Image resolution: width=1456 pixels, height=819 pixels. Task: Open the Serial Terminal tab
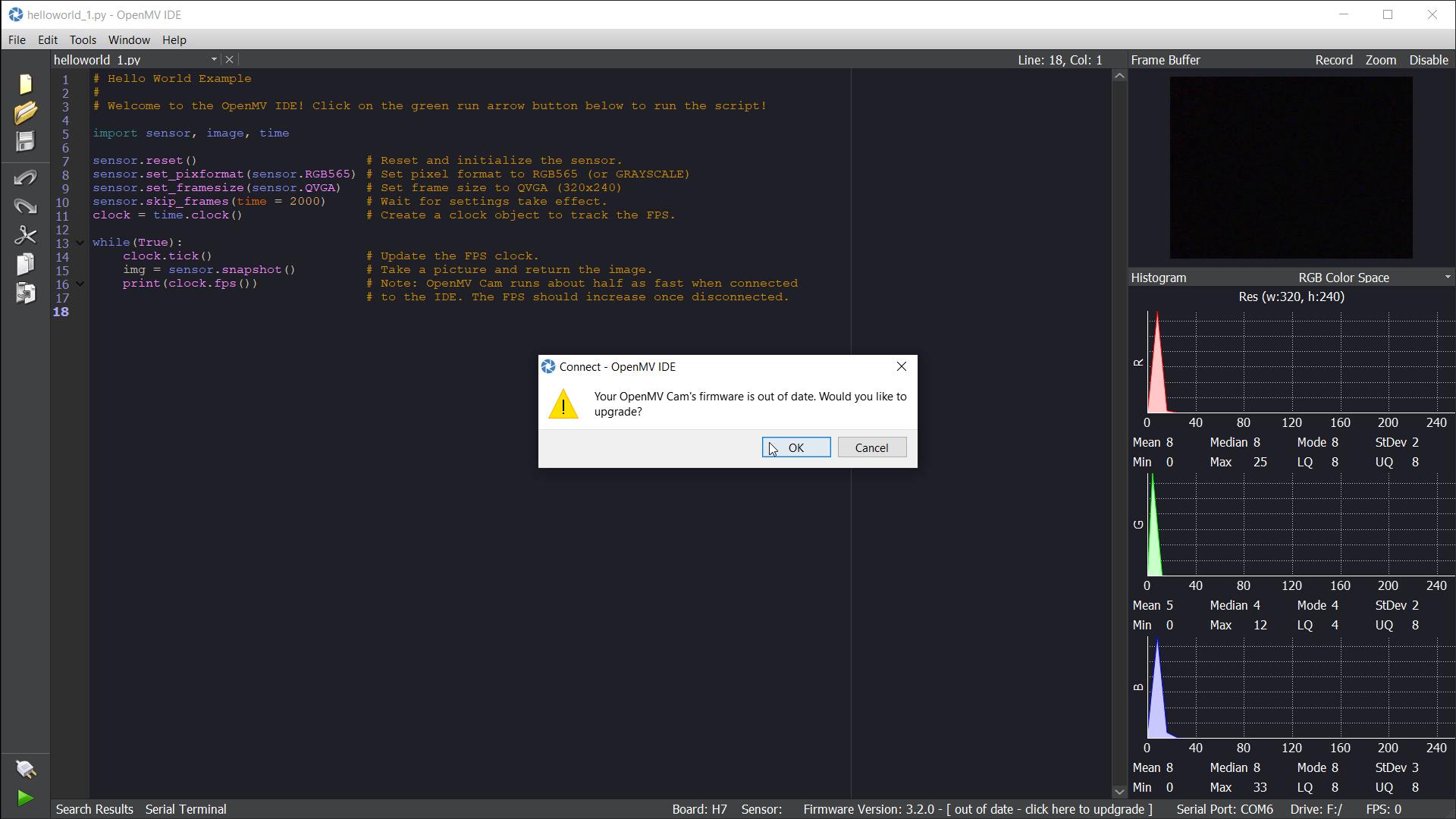tap(186, 809)
